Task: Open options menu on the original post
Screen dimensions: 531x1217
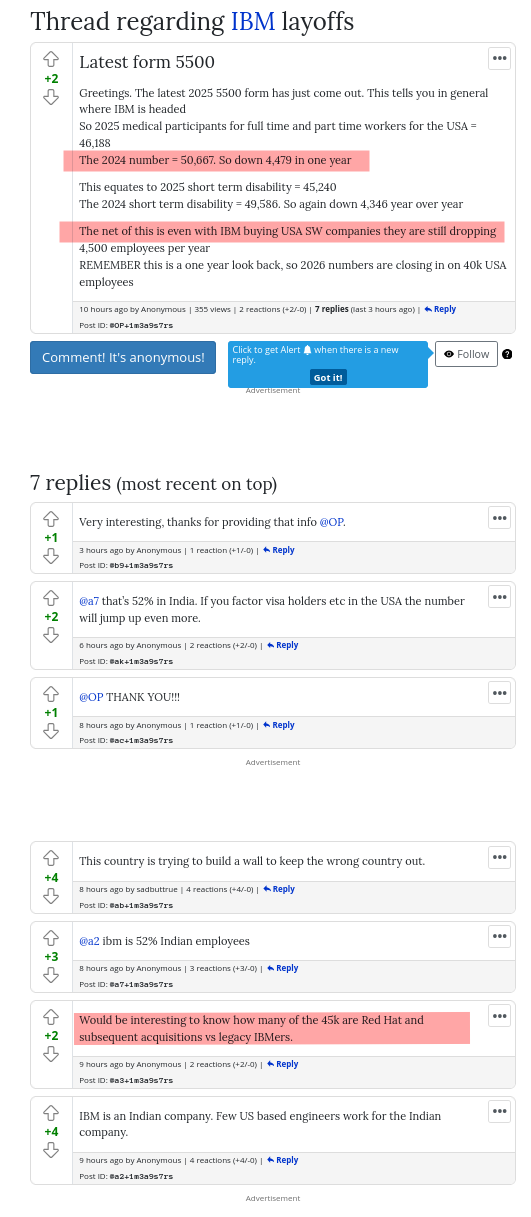Action: pos(499,58)
